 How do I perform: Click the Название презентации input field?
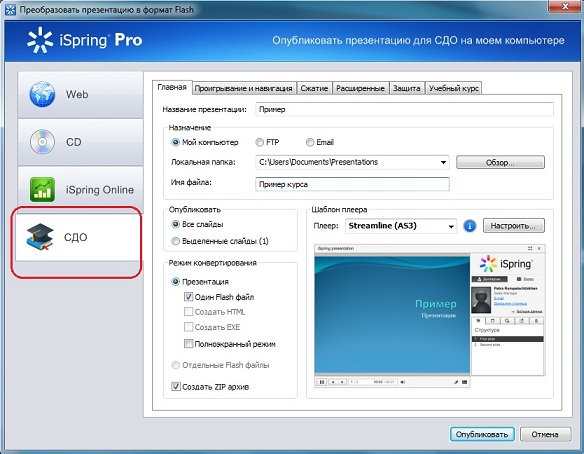(x=404, y=109)
